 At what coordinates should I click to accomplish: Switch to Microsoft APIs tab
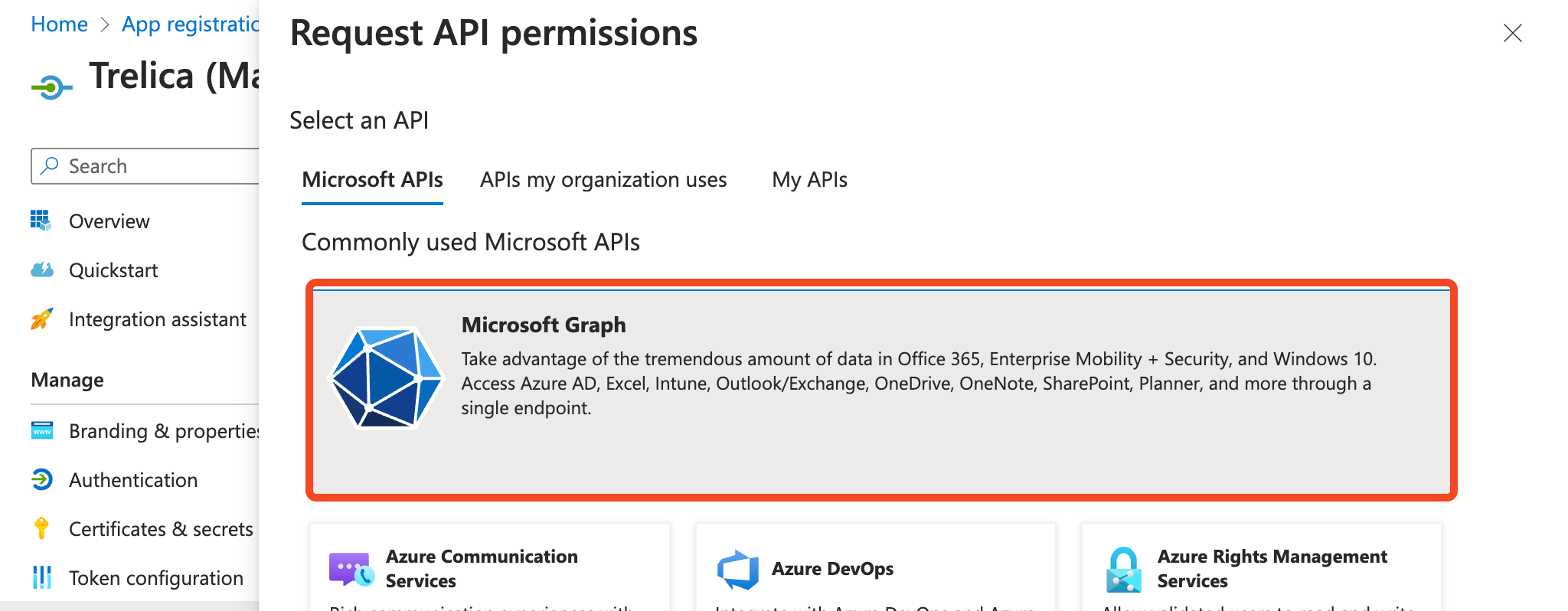[x=372, y=180]
